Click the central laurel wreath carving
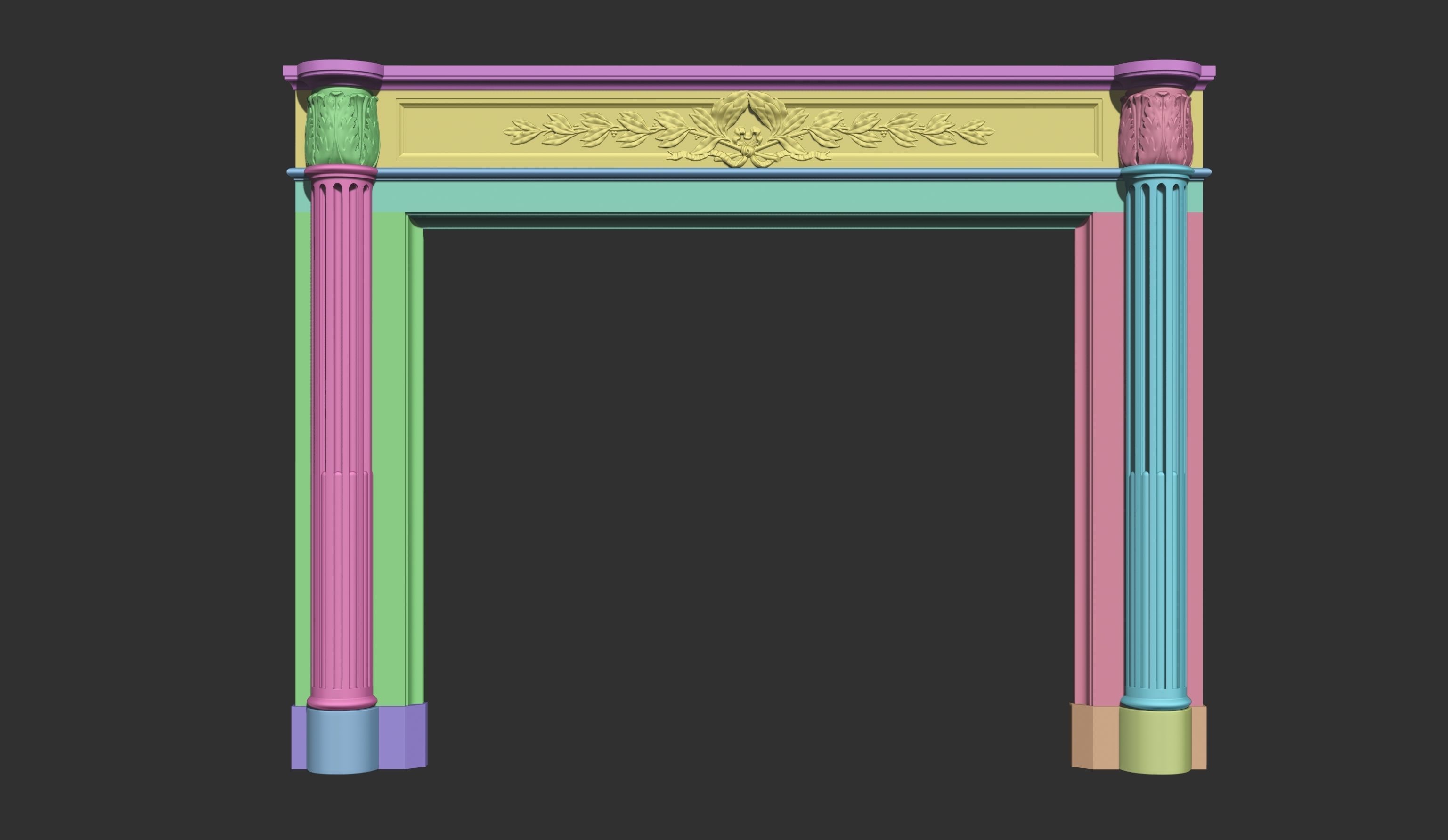This screenshot has width=1448, height=840. click(x=748, y=129)
